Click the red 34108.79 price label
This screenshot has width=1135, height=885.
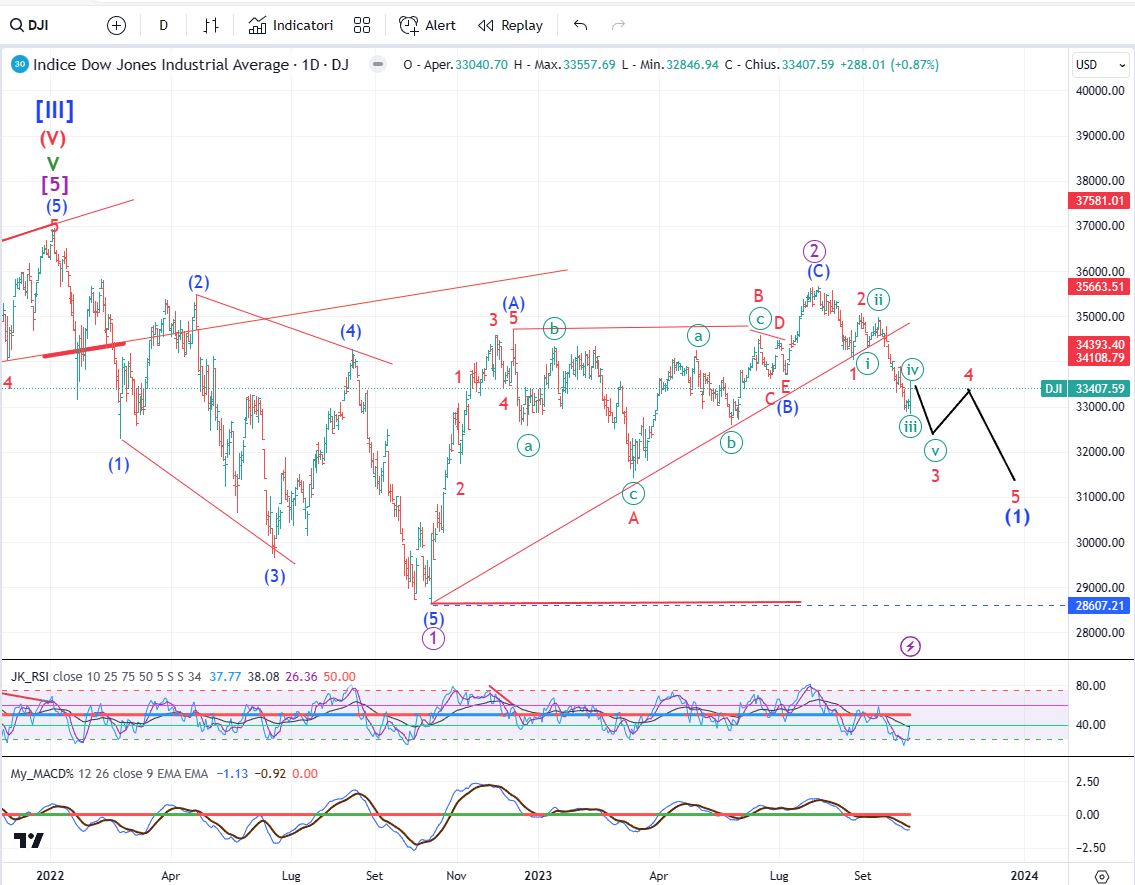[1099, 357]
